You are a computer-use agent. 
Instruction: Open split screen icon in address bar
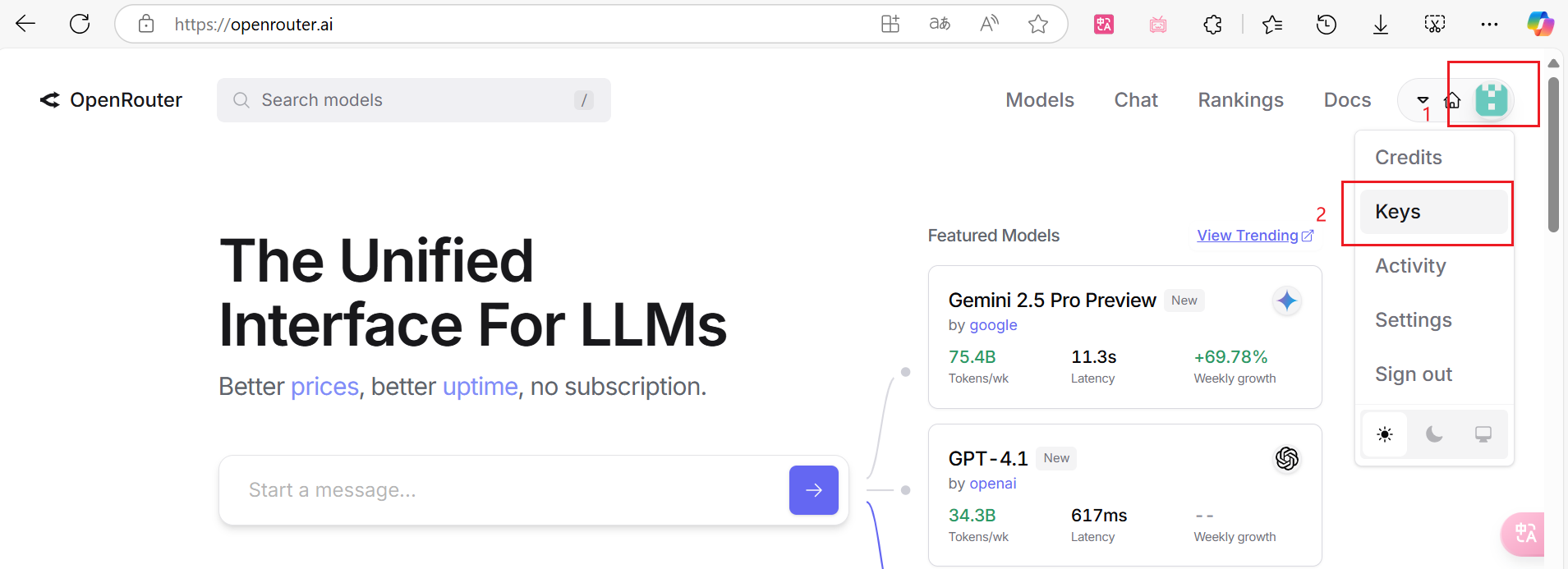(890, 24)
